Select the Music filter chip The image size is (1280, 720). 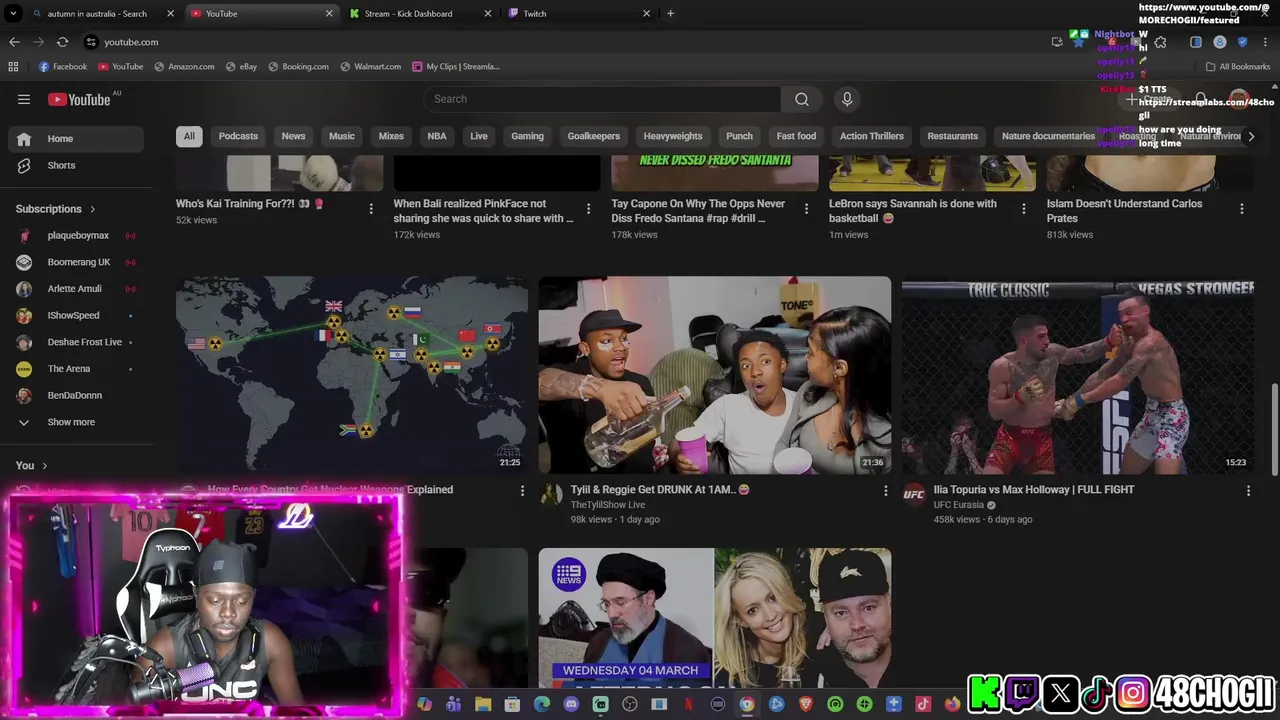tap(342, 136)
